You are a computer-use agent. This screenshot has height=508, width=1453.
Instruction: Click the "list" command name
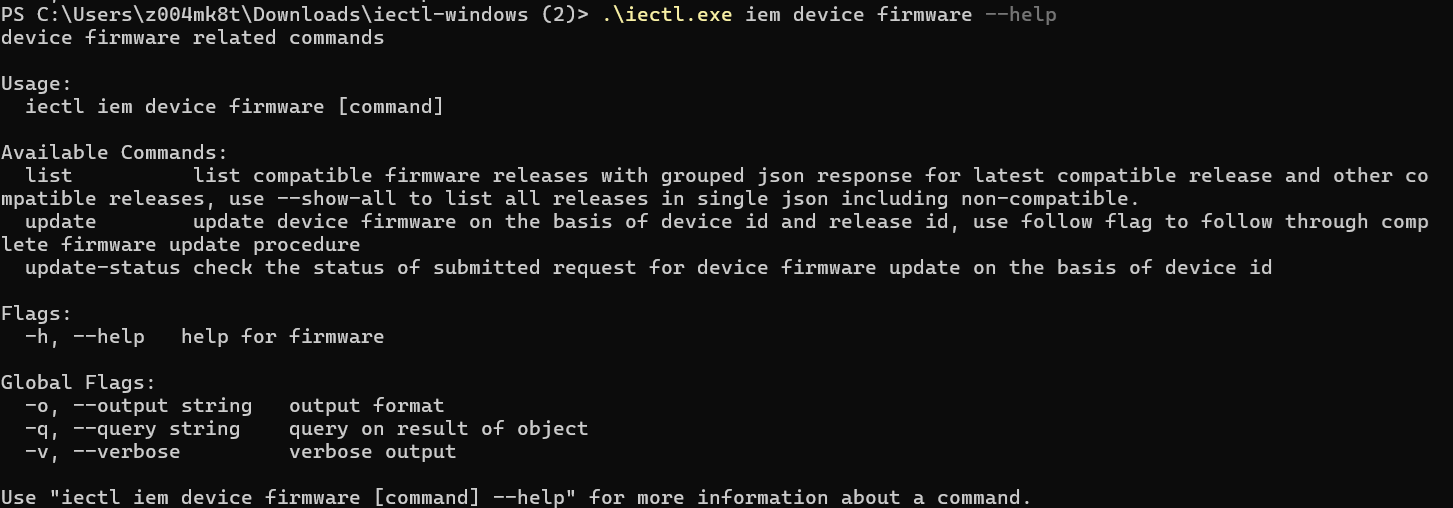point(49,176)
